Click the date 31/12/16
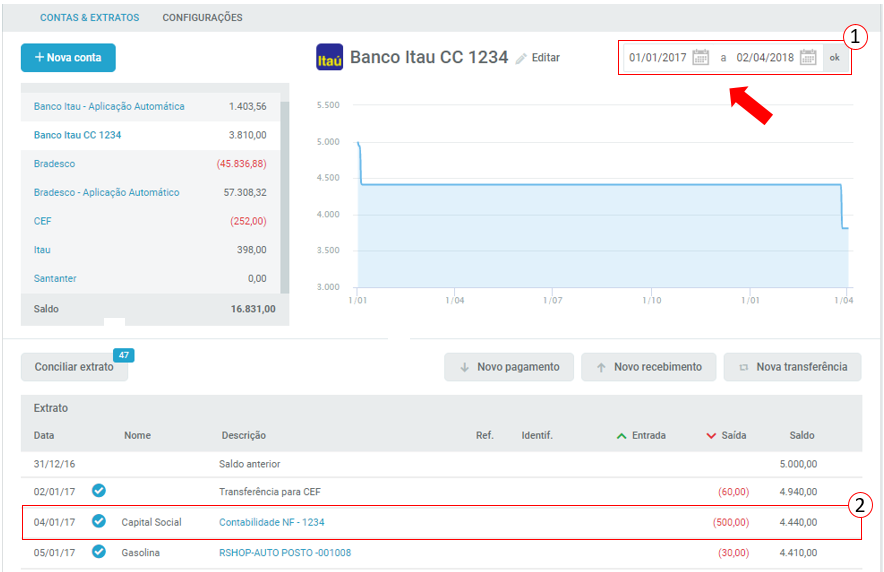884x572 pixels. pyautogui.click(x=54, y=464)
